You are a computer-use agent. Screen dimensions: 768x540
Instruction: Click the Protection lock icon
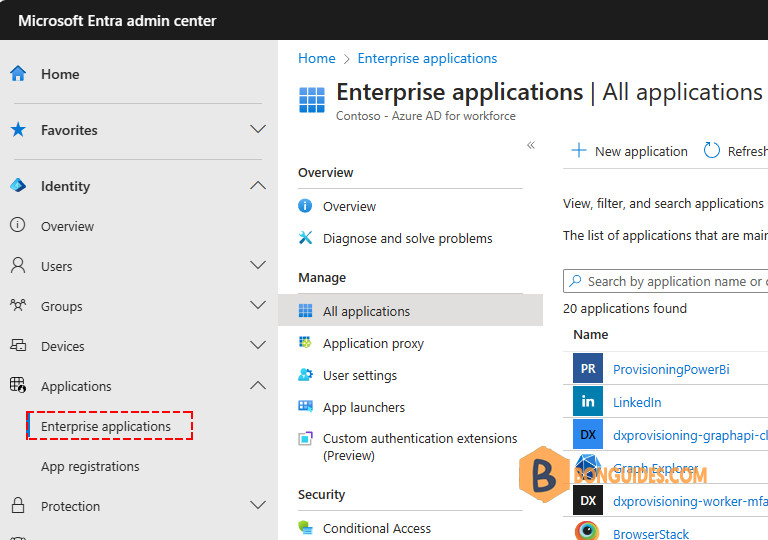(18, 505)
